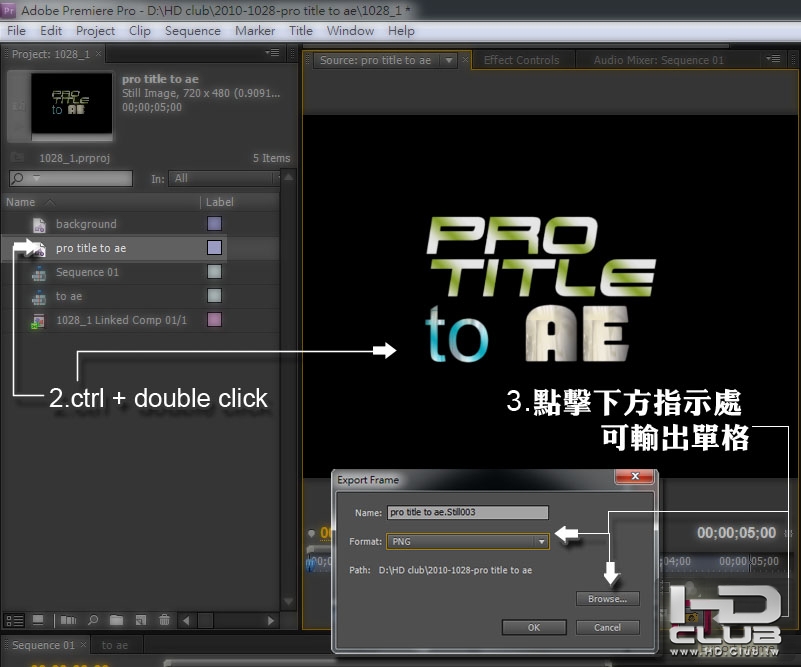This screenshot has width=801, height=667.
Task: Select 'Sequence 01' in project list
Action: [87, 272]
